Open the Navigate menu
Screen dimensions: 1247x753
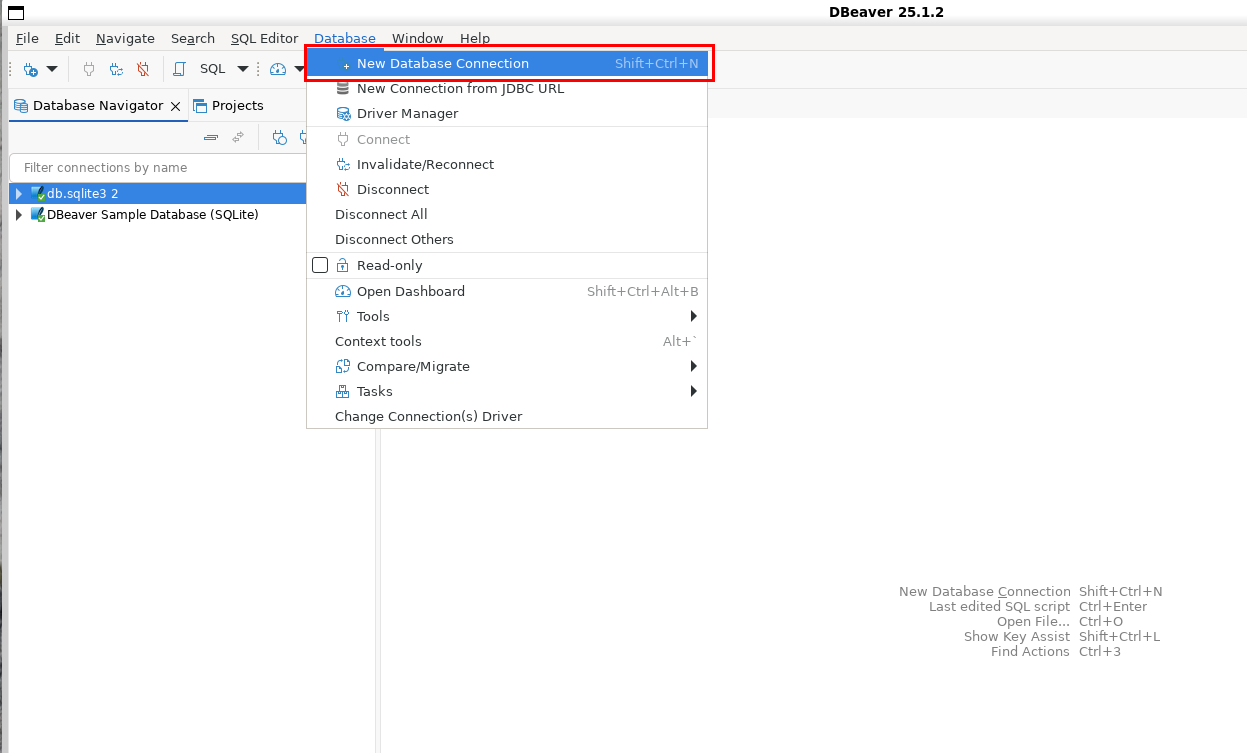tap(125, 38)
